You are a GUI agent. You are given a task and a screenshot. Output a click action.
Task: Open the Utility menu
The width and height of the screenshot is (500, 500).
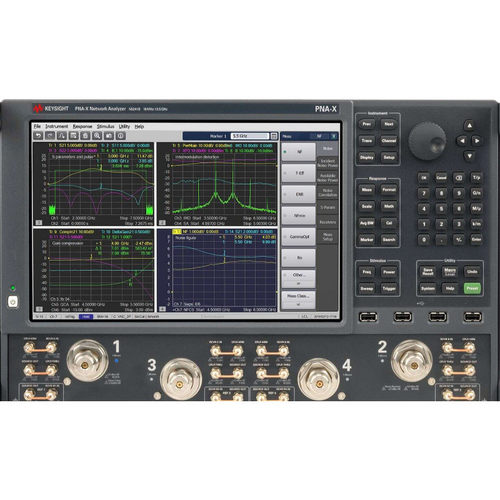[124, 127]
